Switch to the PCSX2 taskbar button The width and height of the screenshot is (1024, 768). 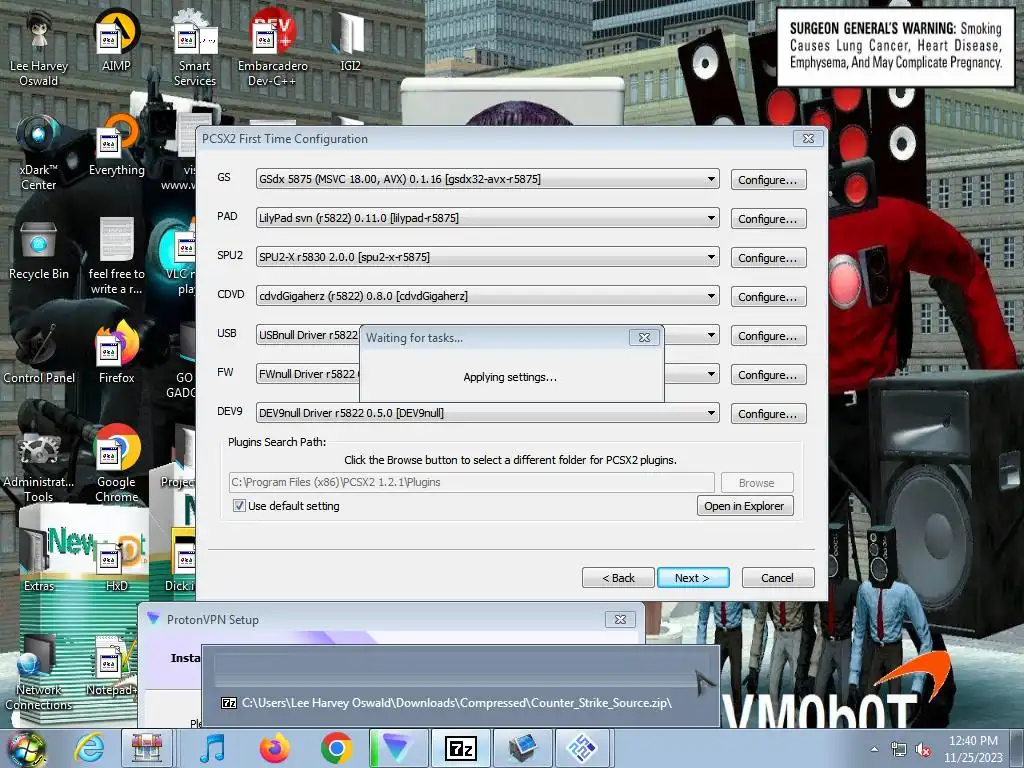[582, 748]
